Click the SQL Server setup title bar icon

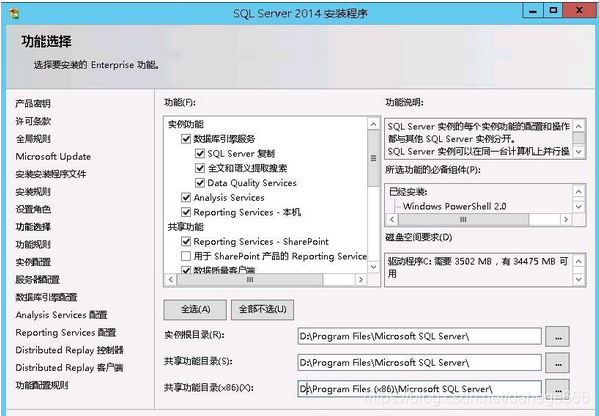14,13
